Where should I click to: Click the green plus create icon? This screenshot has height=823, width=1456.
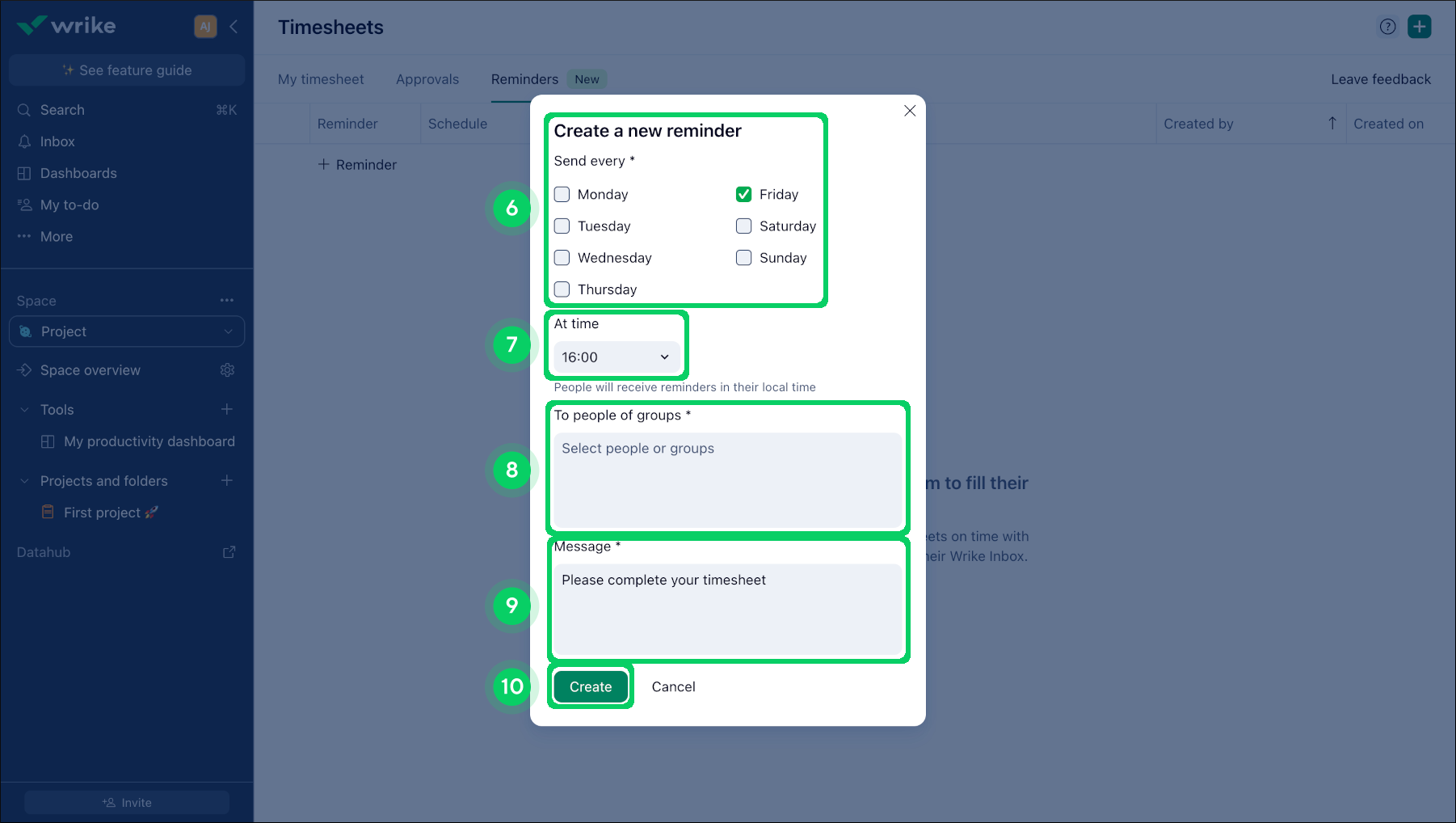pos(1419,27)
